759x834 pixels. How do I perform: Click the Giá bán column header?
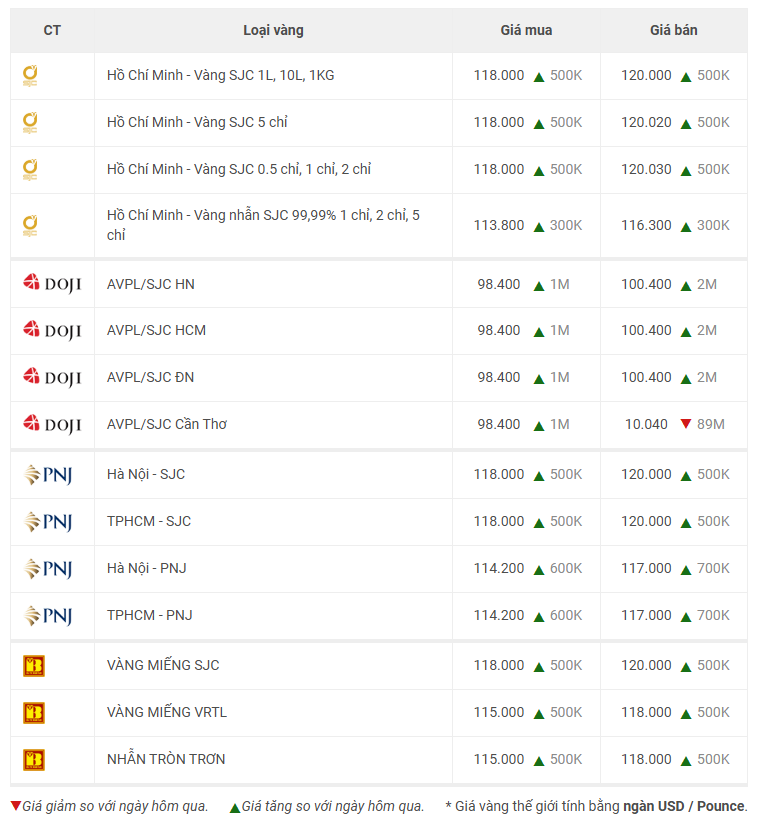point(673,30)
